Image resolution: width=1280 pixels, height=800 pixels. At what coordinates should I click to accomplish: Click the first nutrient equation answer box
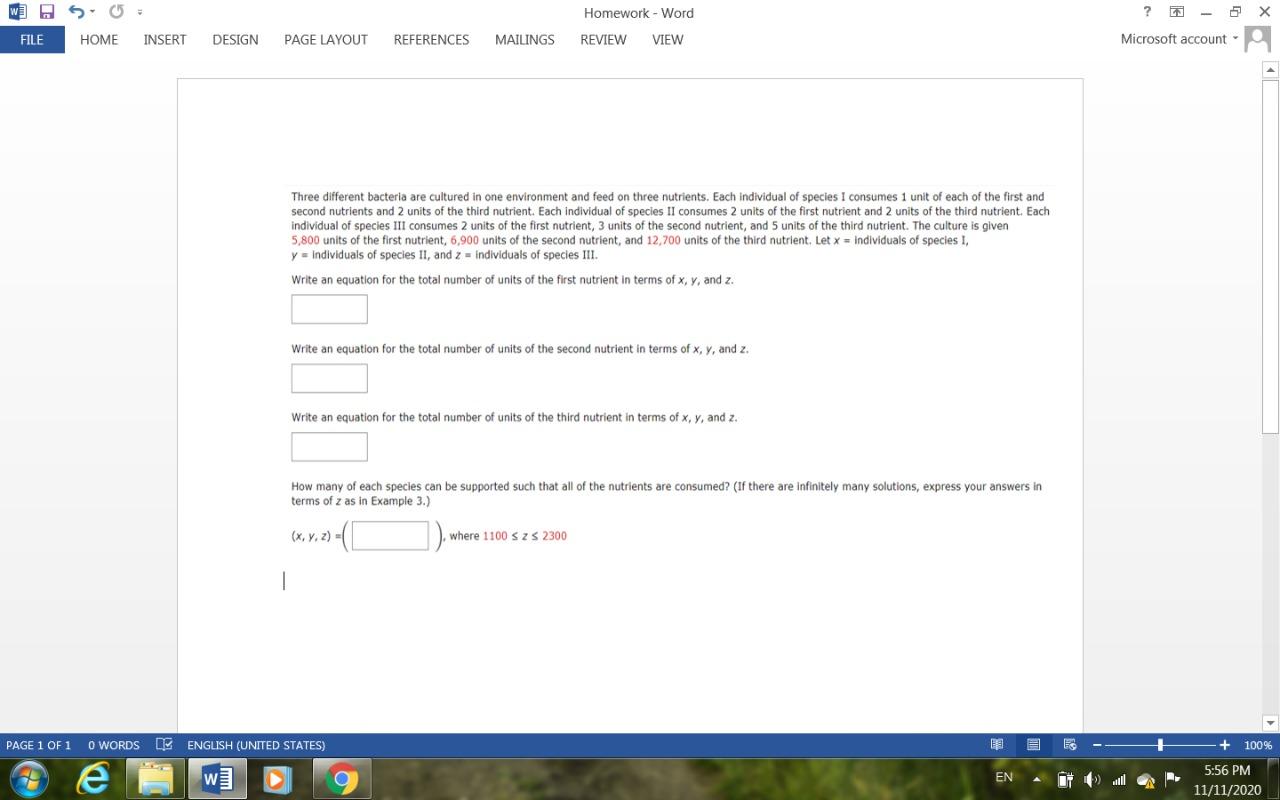[328, 309]
